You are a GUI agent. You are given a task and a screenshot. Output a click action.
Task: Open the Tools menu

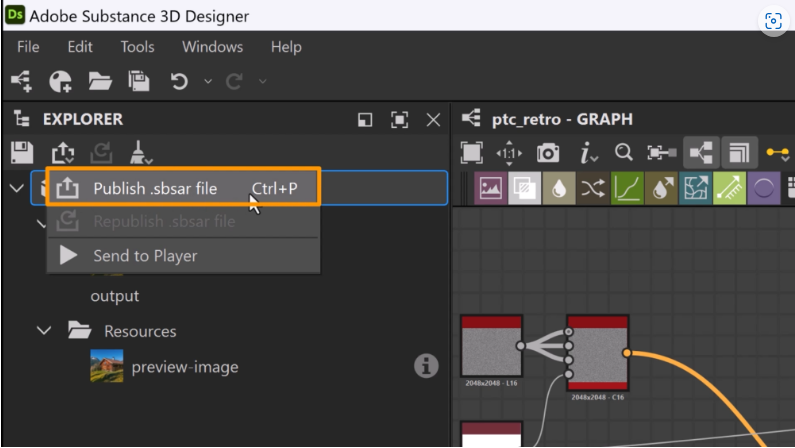(137, 47)
